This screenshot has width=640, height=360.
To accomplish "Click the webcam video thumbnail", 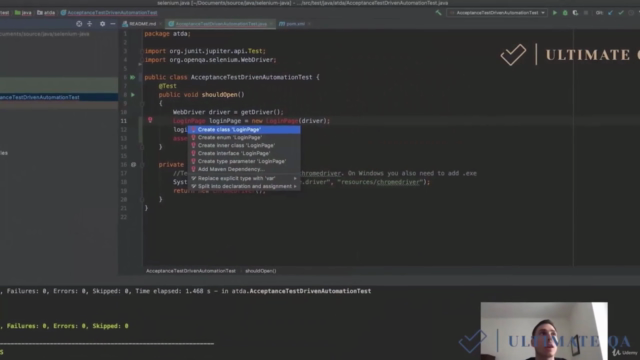I will tap(544, 331).
